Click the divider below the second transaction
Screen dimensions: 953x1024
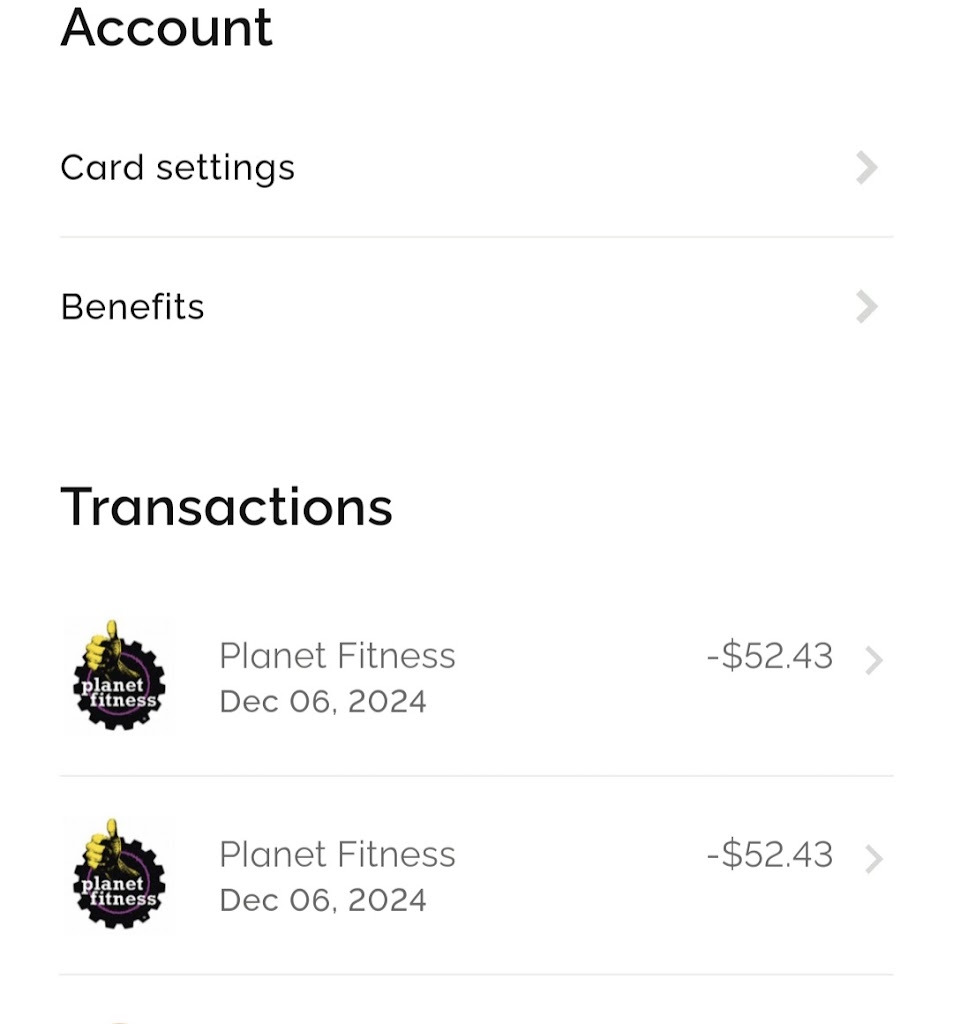pyautogui.click(x=476, y=975)
